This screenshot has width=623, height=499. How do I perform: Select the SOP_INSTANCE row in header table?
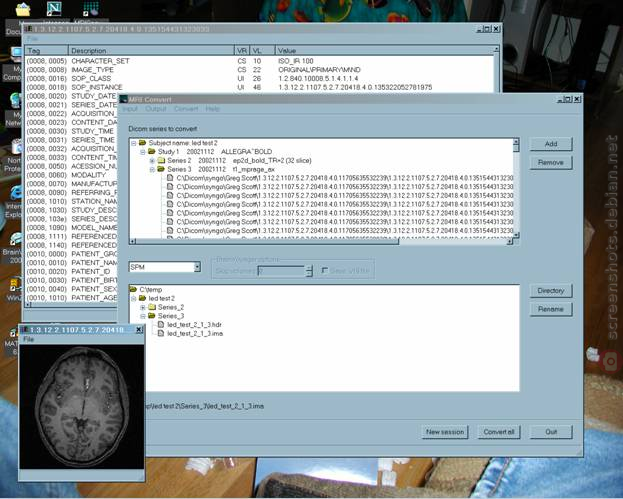tap(259, 87)
